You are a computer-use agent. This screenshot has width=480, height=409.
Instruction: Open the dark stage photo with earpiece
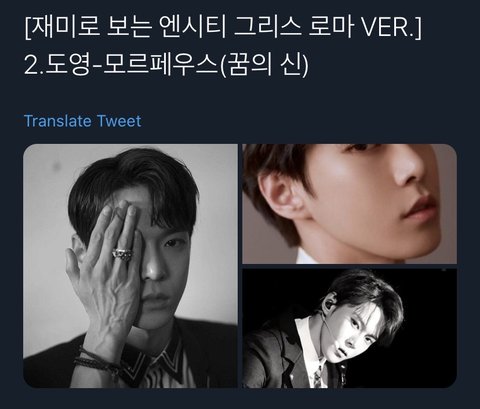click(349, 328)
